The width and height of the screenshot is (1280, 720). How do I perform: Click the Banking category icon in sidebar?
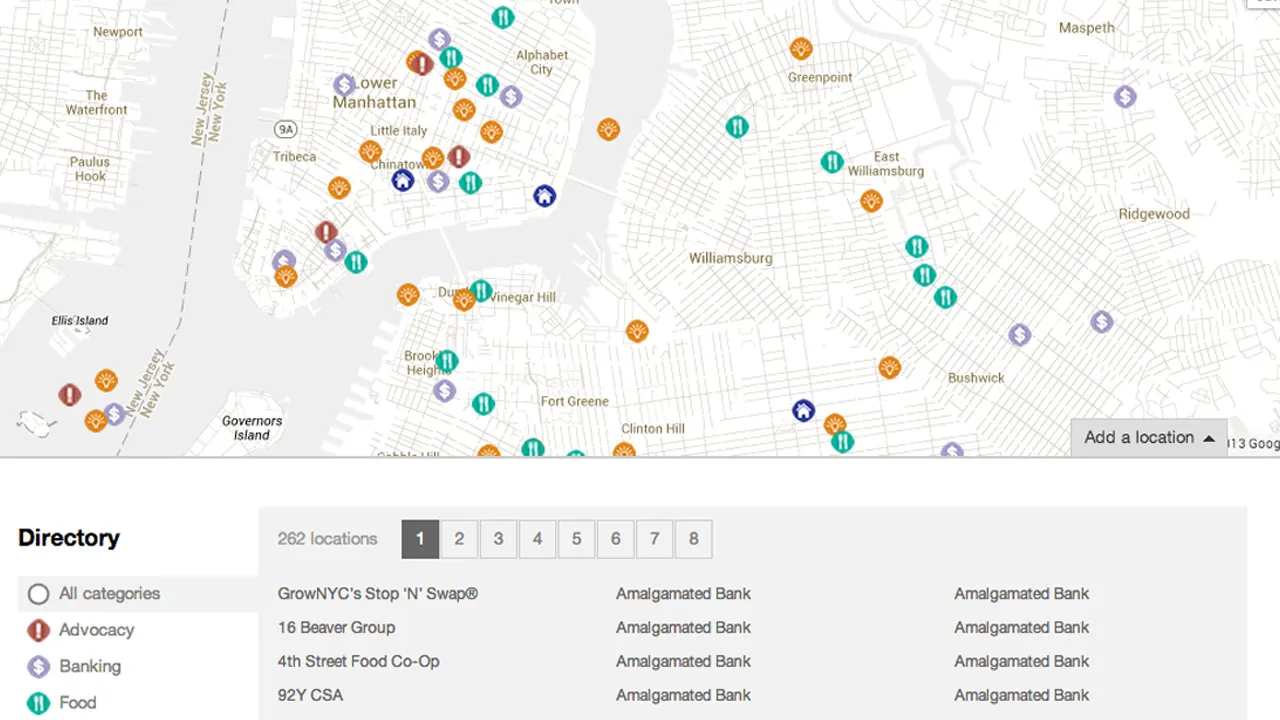38,666
